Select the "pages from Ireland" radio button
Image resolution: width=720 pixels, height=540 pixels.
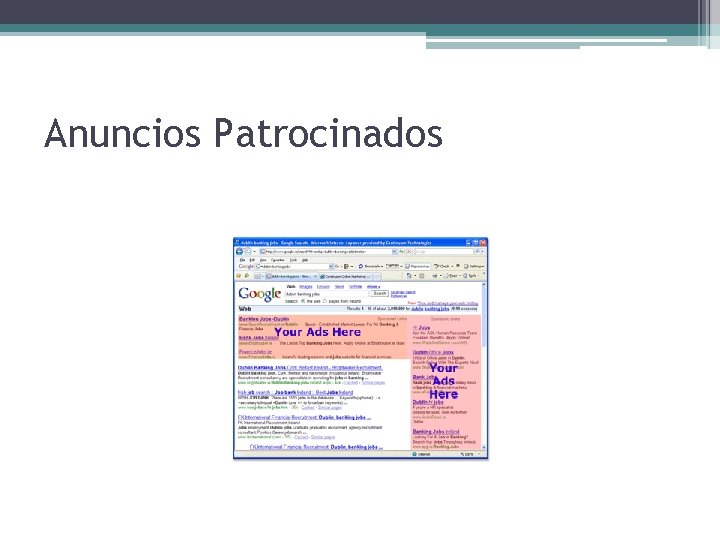click(325, 301)
